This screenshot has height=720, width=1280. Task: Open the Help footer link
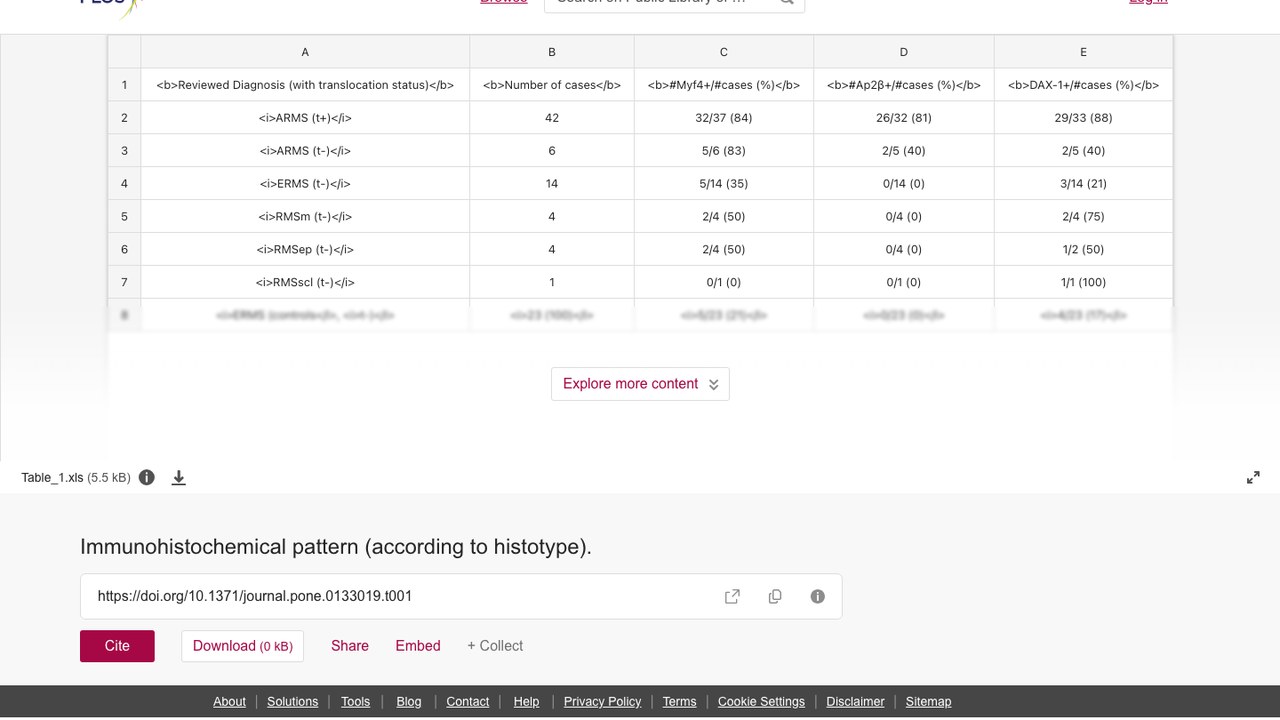[x=527, y=702]
